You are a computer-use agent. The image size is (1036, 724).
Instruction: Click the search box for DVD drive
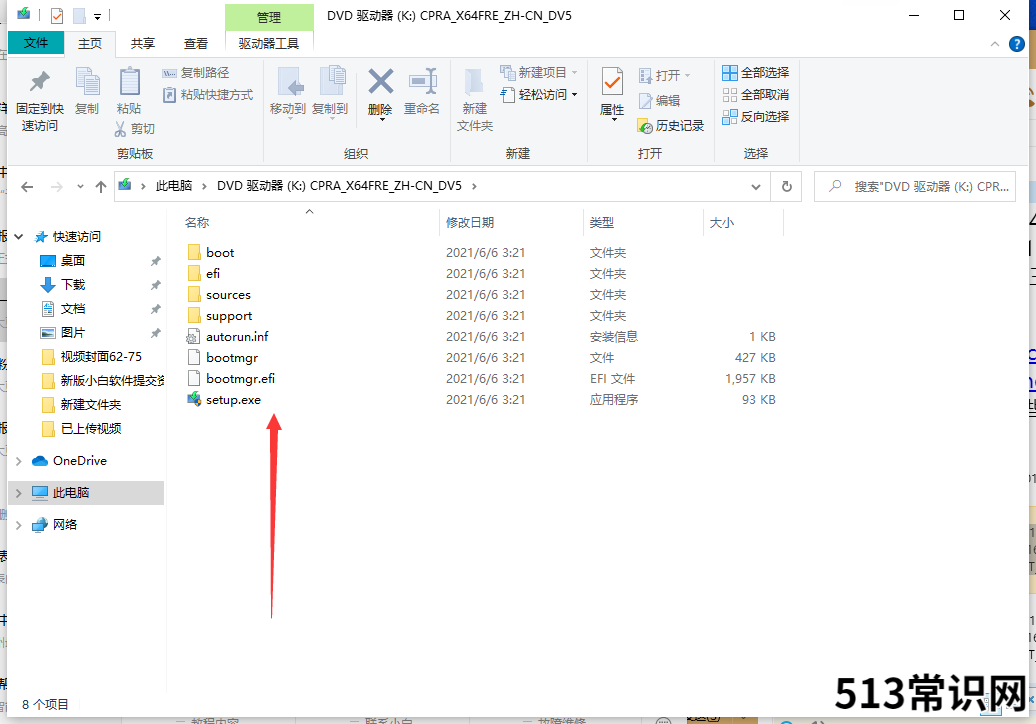coord(914,187)
